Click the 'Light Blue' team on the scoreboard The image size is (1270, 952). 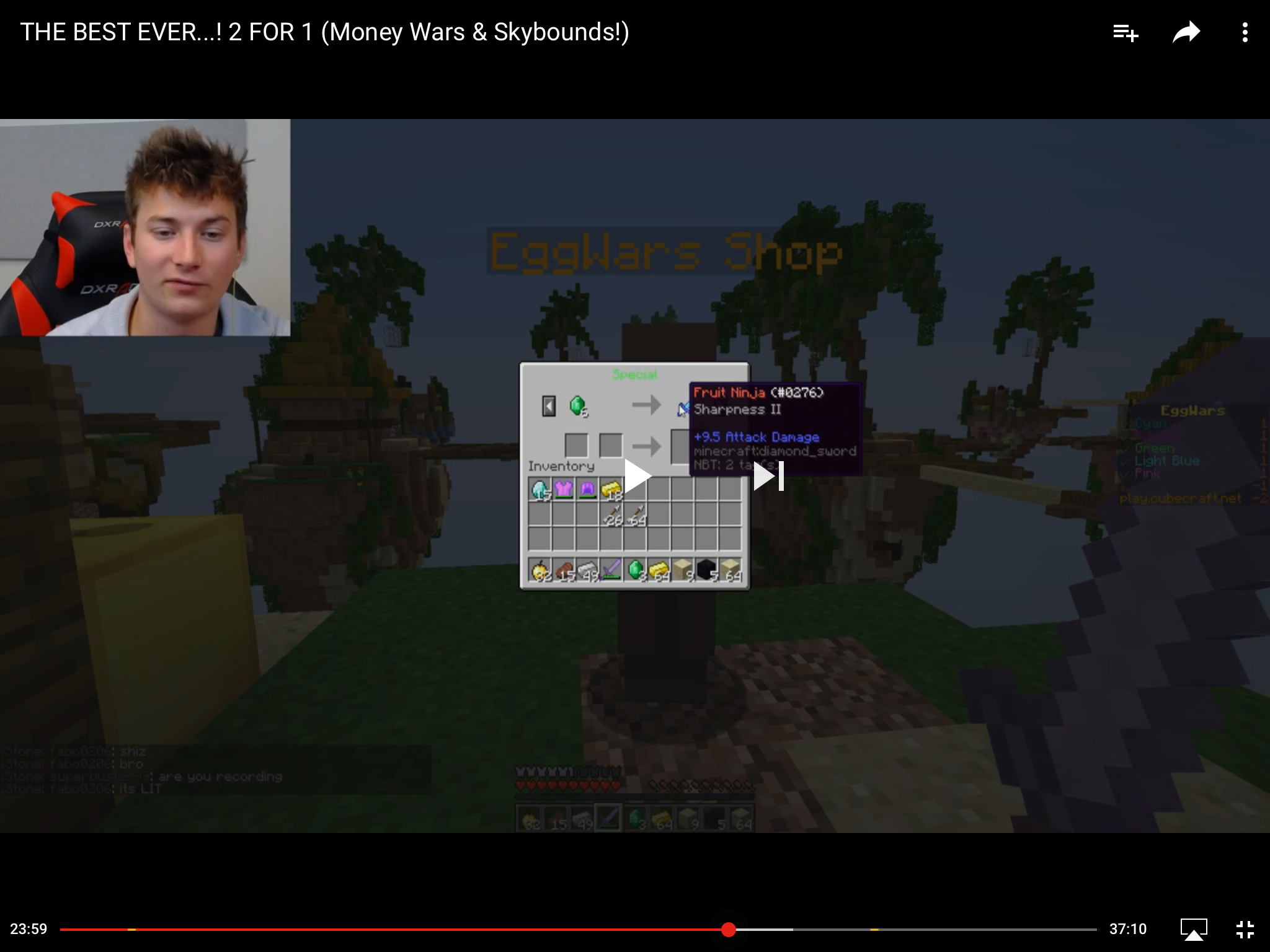coord(1166,461)
